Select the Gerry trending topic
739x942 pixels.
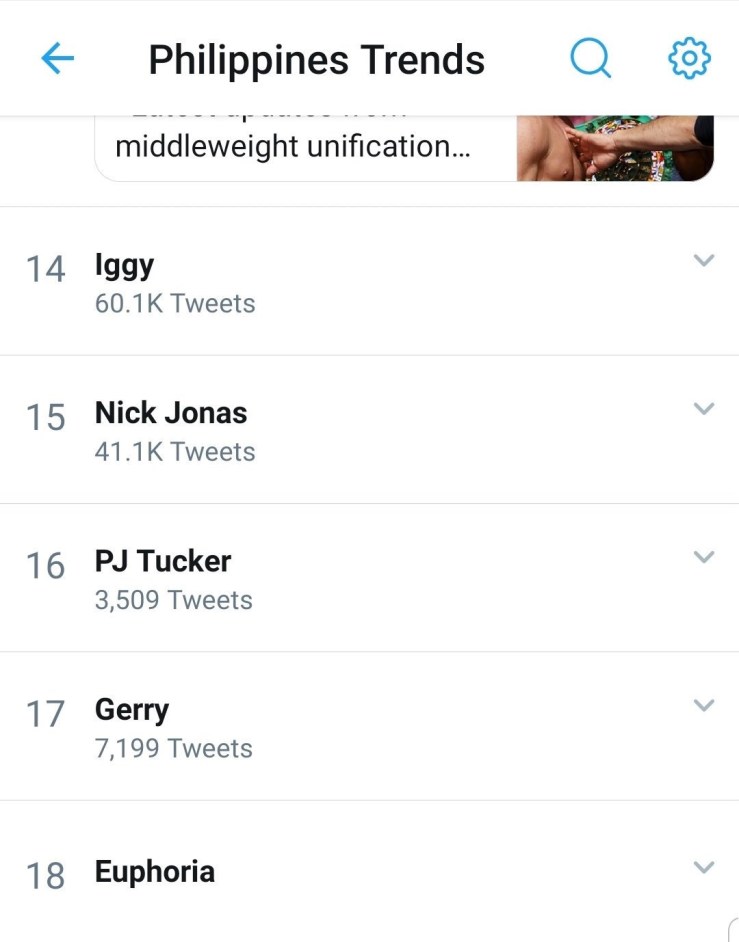(x=132, y=710)
